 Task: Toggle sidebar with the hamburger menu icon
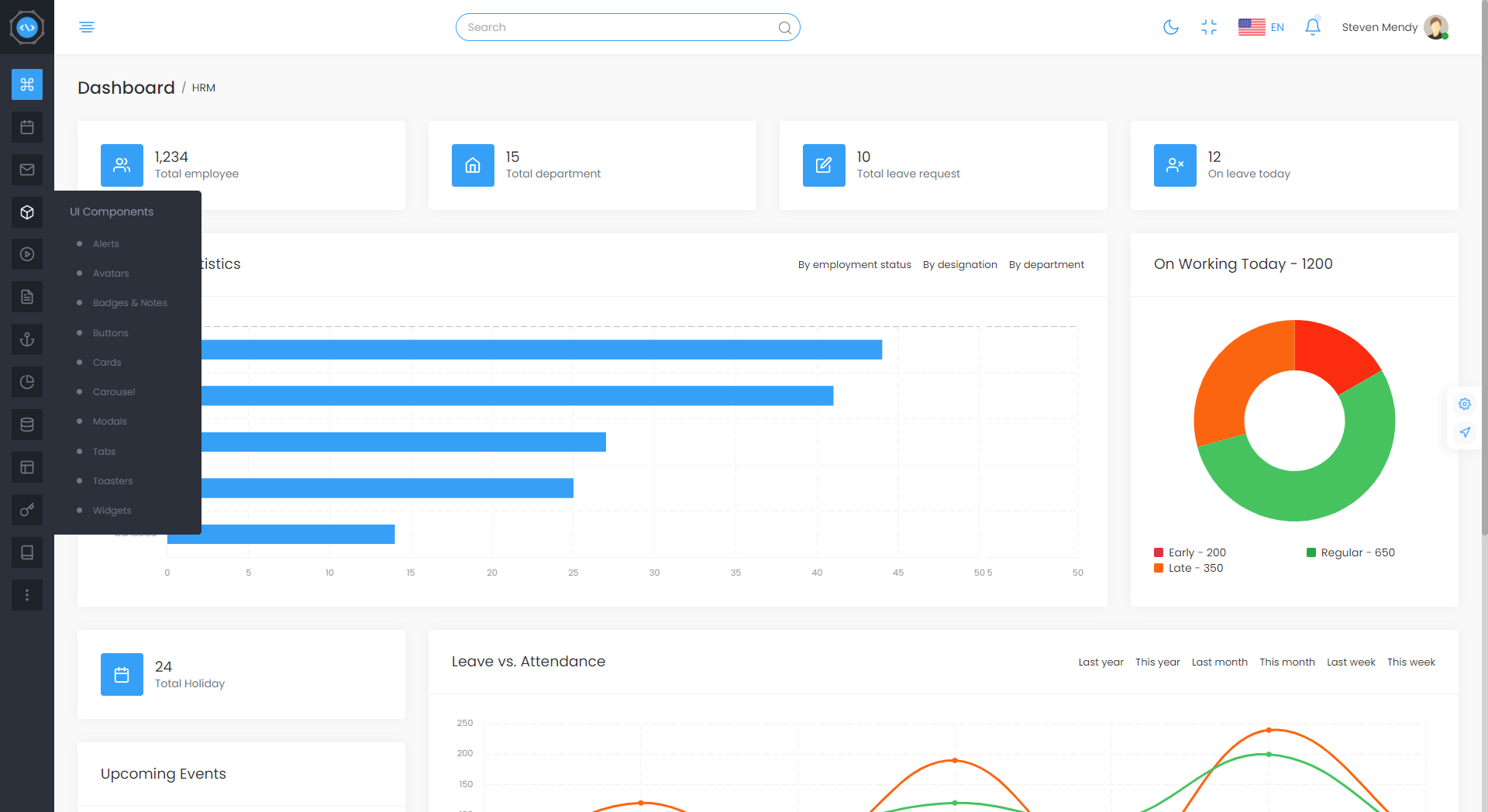click(87, 27)
